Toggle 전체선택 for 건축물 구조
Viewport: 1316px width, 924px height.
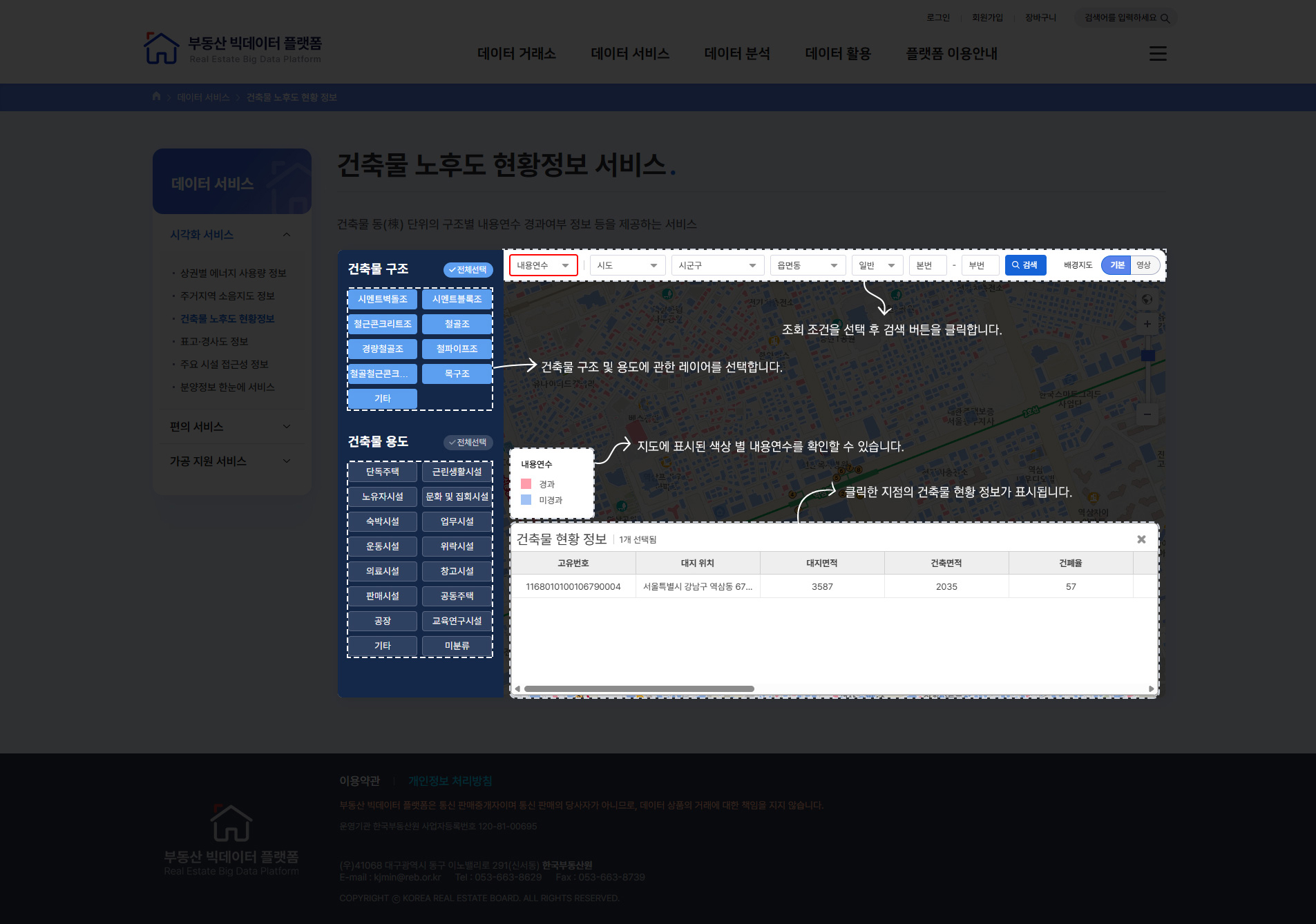point(468,270)
